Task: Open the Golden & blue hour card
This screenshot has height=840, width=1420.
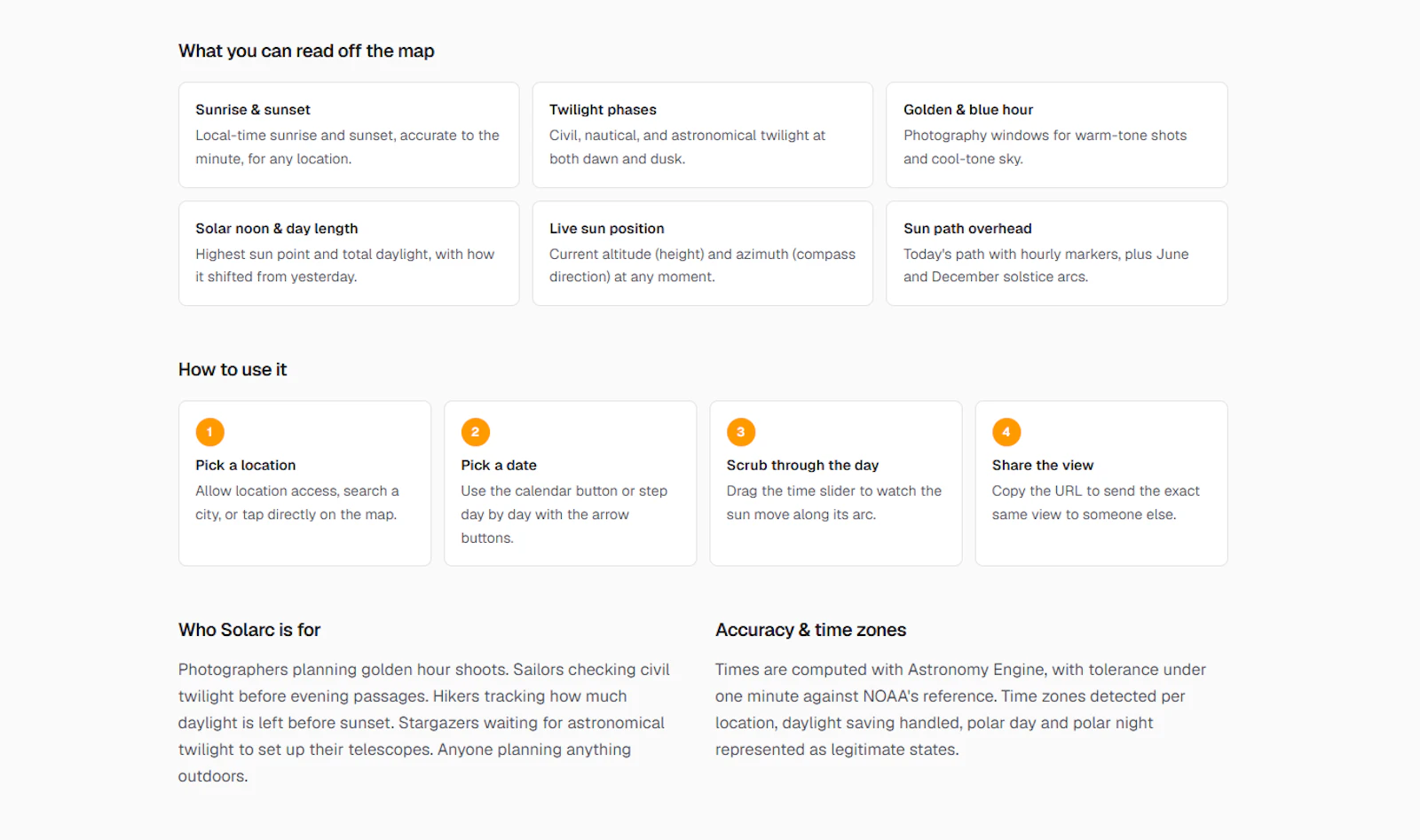Action: point(1056,135)
